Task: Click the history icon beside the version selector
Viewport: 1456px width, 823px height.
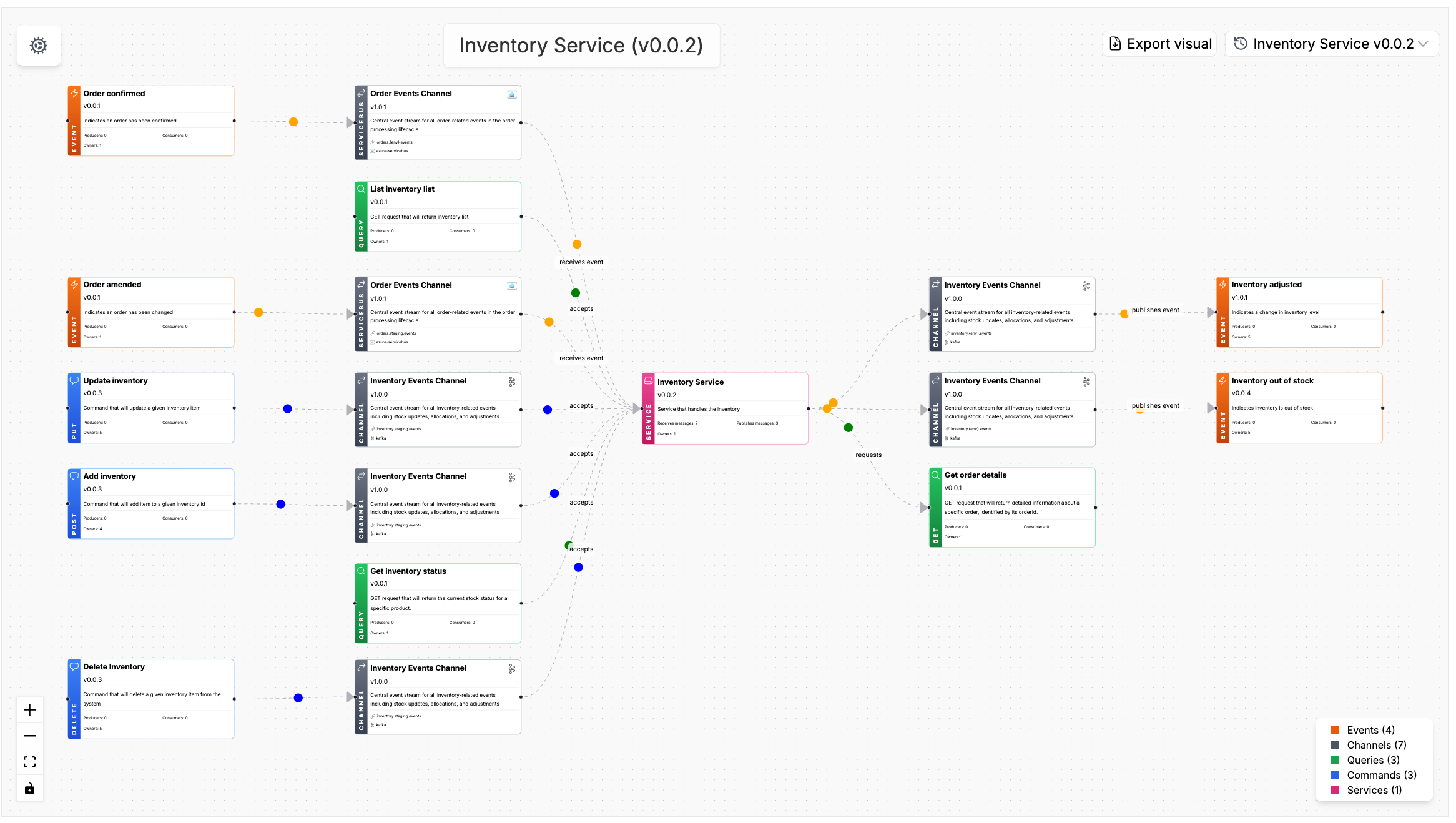Action: (x=1241, y=43)
